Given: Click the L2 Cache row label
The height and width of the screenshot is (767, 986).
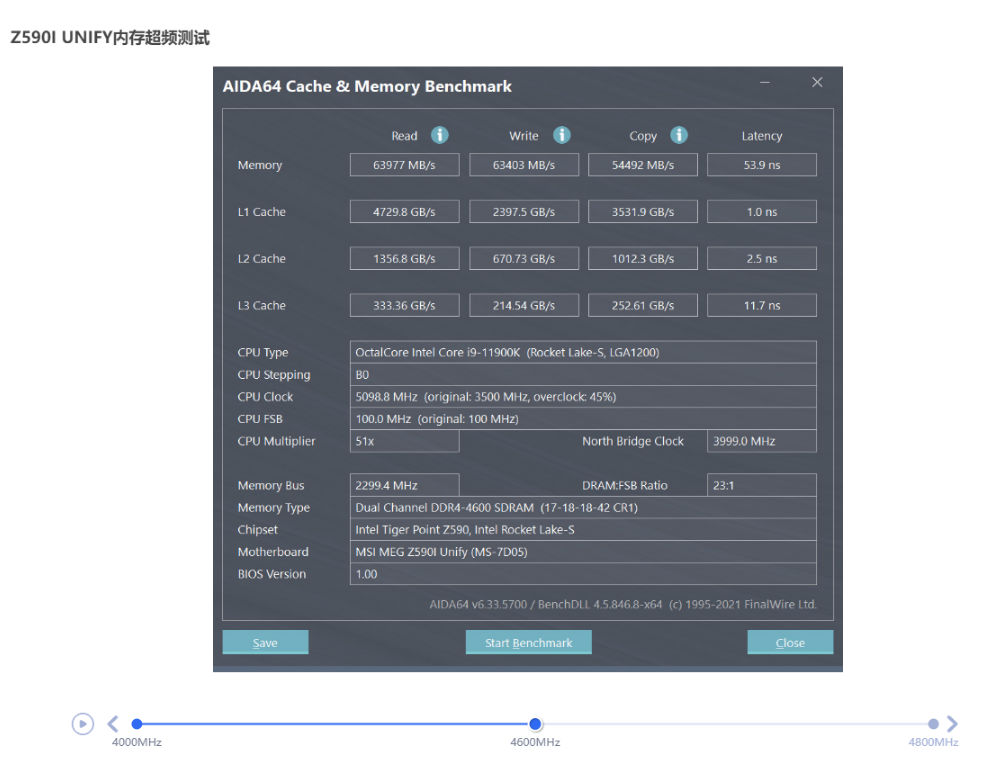Looking at the screenshot, I should pos(262,258).
